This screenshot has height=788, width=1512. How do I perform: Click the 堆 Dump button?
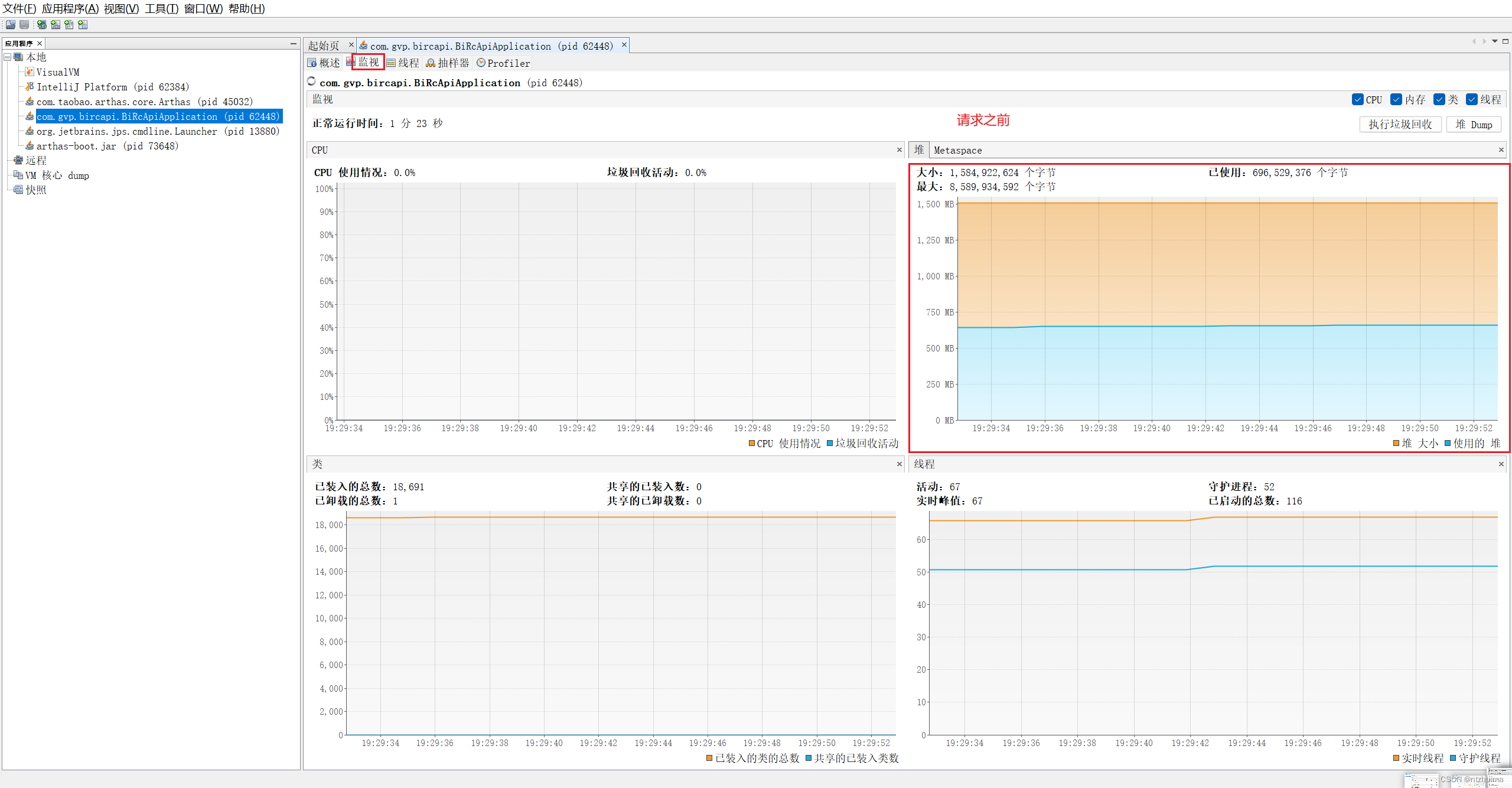[1474, 124]
